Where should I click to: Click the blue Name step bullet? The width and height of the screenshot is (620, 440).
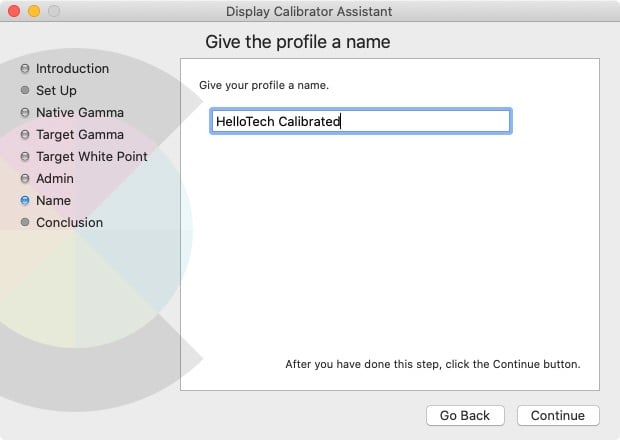point(25,201)
